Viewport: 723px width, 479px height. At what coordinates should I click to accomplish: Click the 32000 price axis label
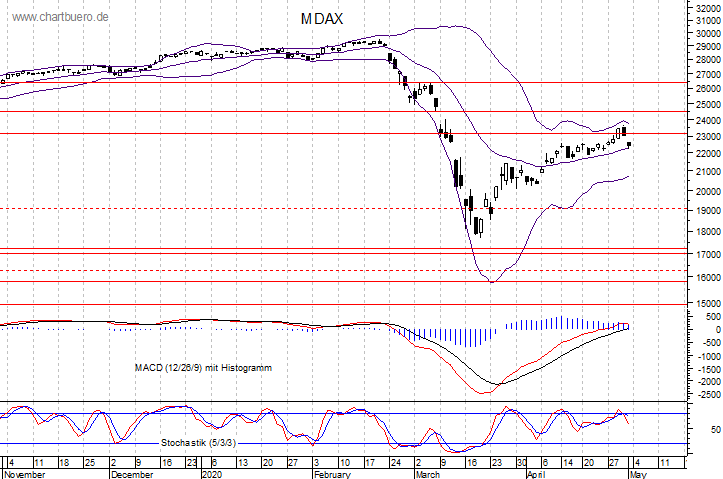tap(706, 6)
